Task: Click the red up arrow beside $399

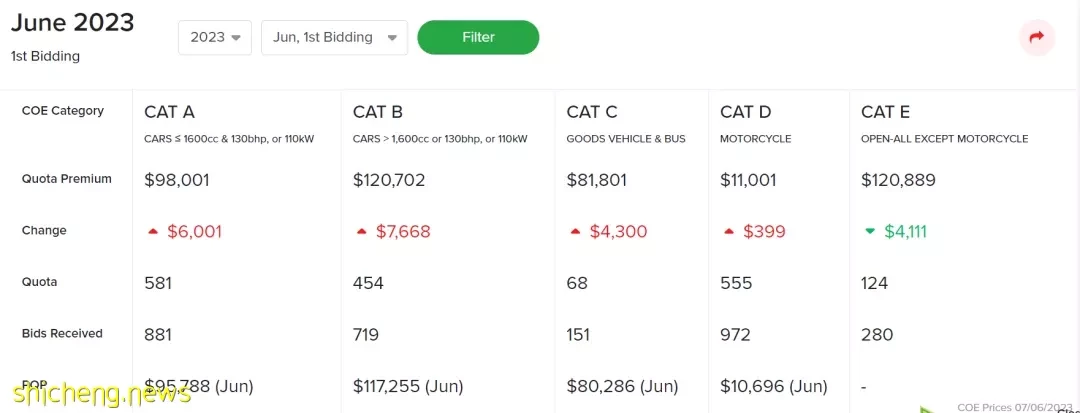Action: click(729, 232)
